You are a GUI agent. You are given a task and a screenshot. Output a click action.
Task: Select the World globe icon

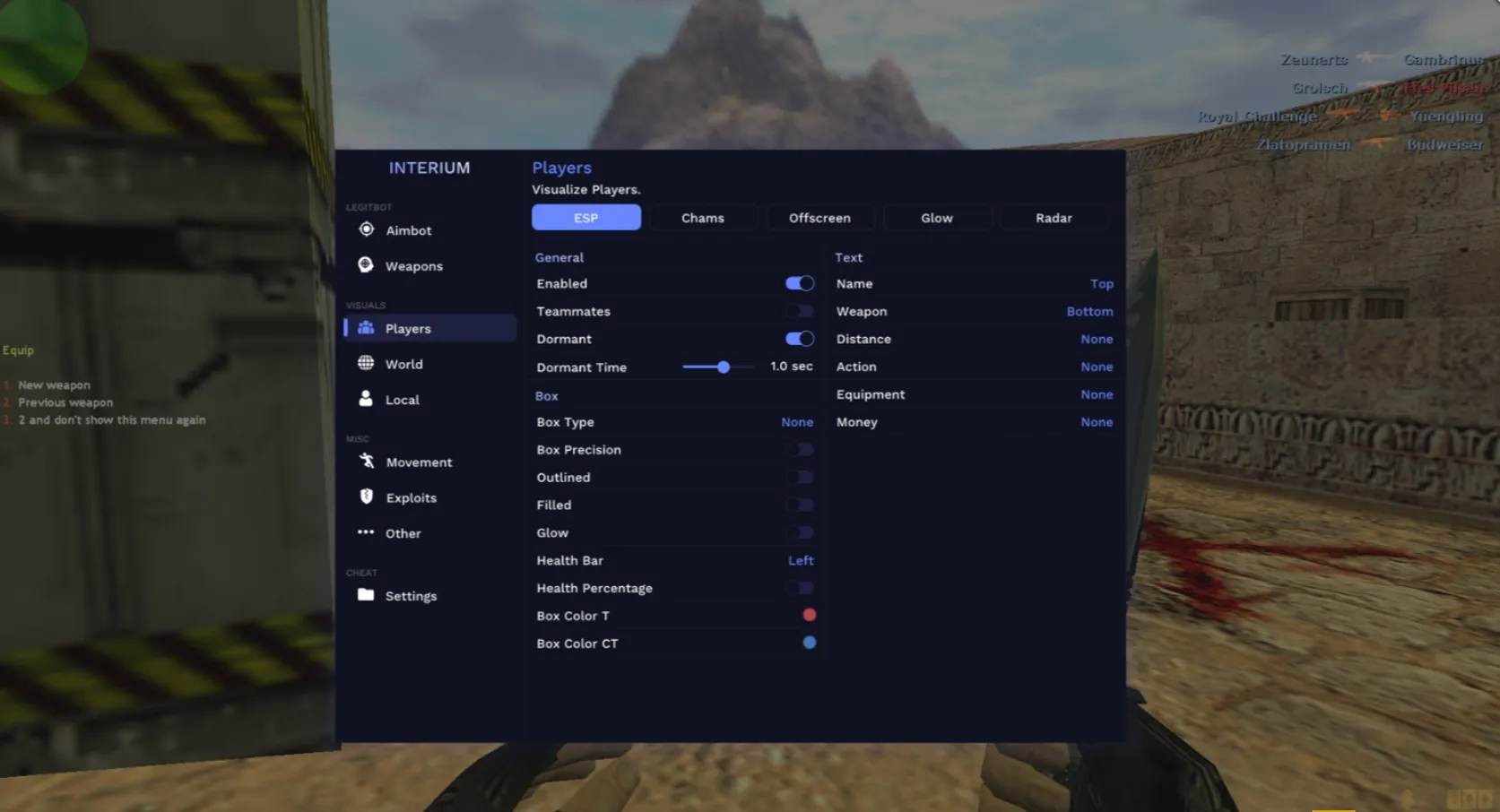pyautogui.click(x=366, y=363)
